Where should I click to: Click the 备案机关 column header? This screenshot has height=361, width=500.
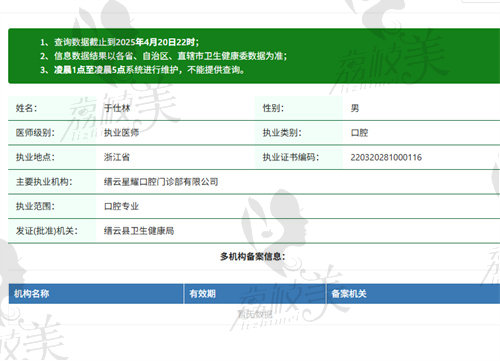tap(349, 294)
